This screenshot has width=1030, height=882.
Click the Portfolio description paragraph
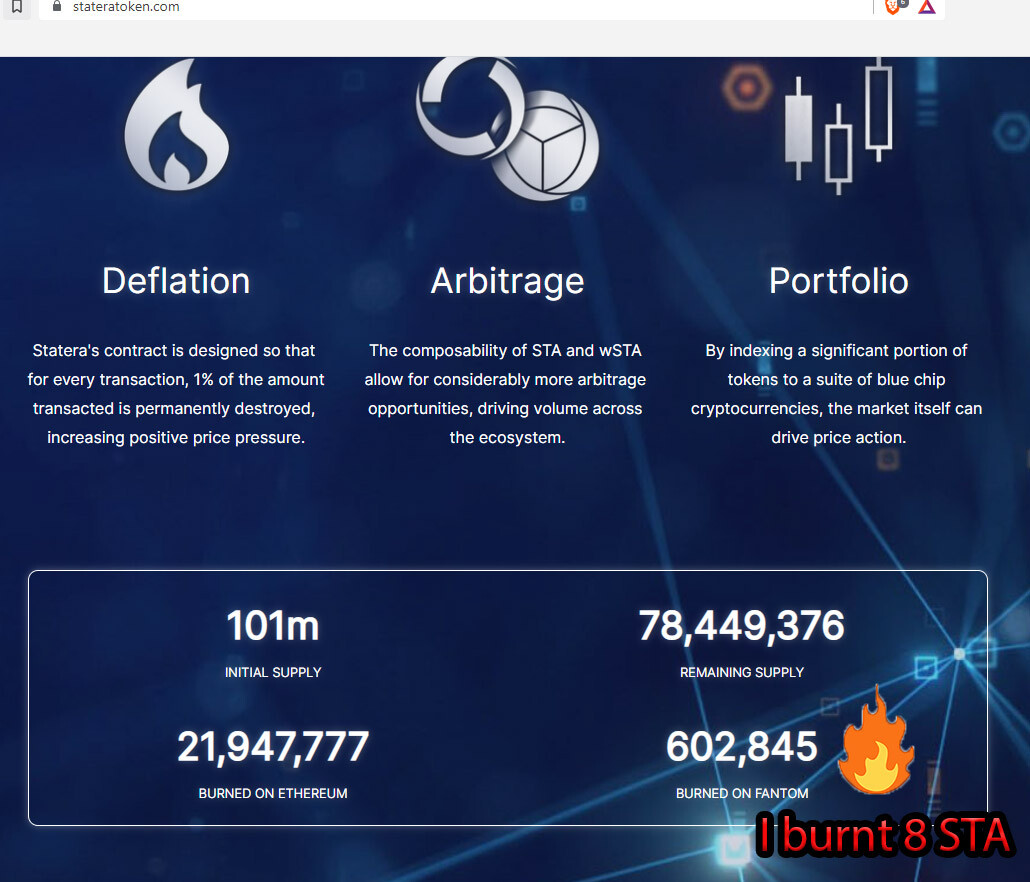pos(836,394)
